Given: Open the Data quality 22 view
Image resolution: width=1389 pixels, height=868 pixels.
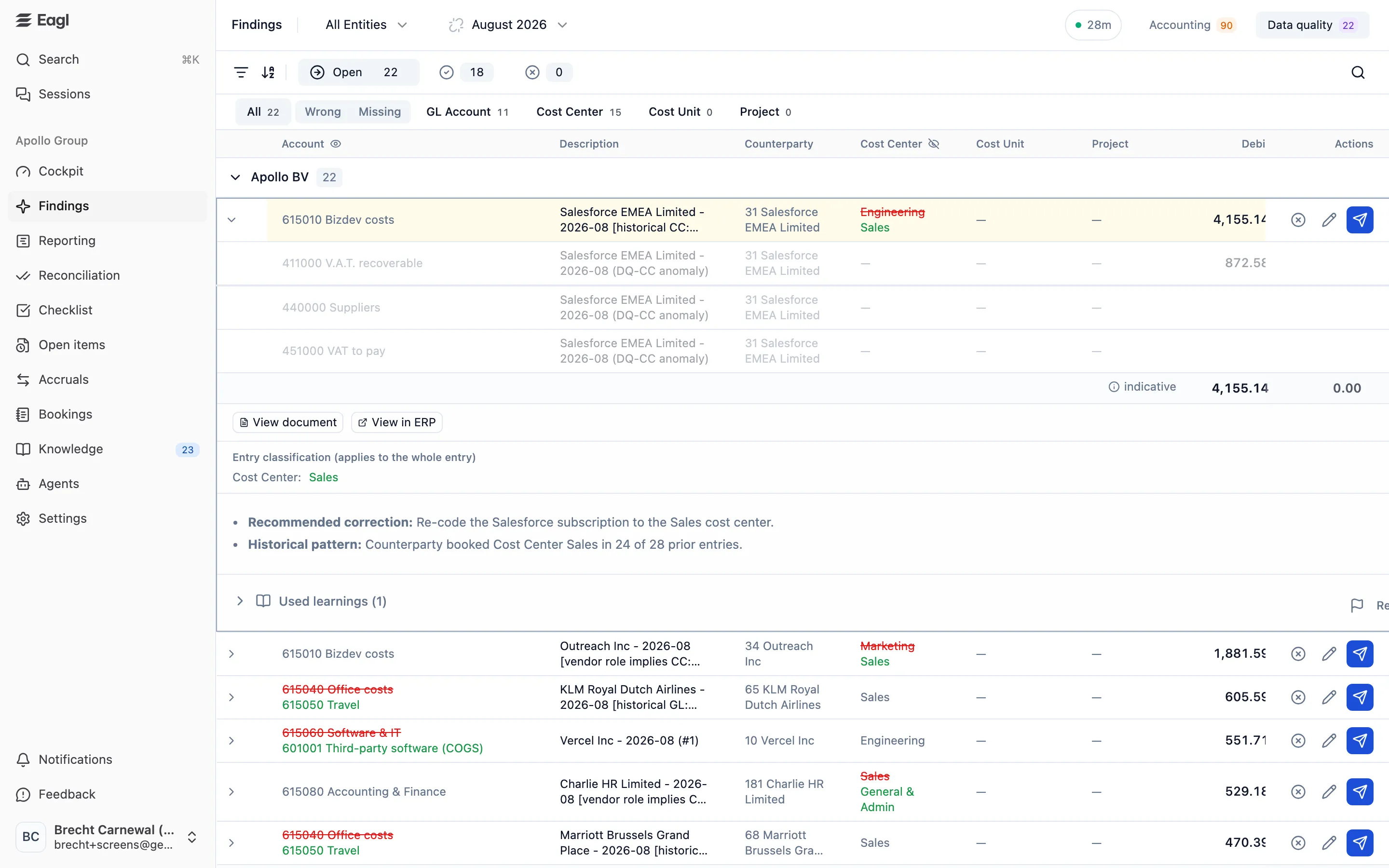Looking at the screenshot, I should (x=1312, y=25).
